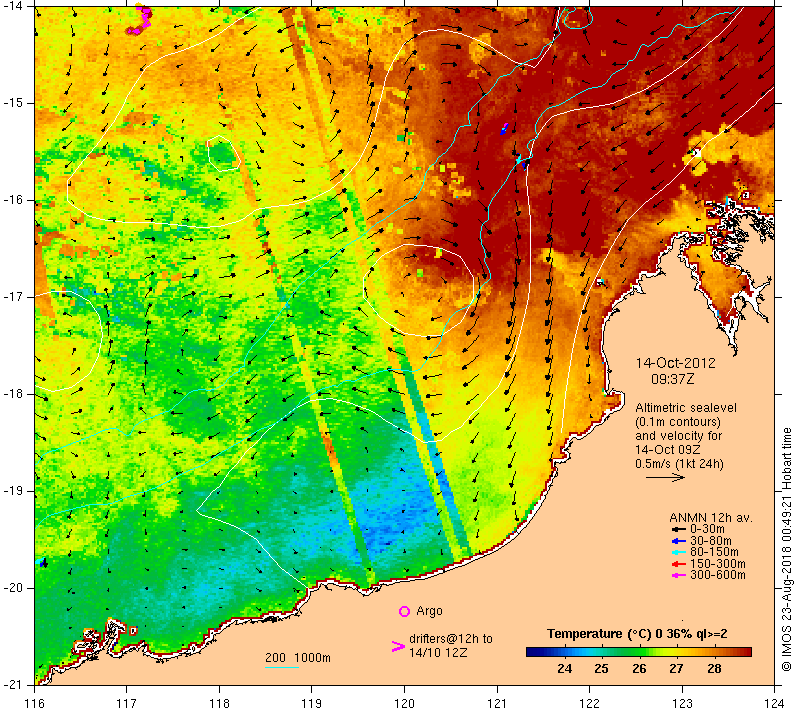800x710 pixels.
Task: Click the magenta drifters arrowhead symbol
Action: pyautogui.click(x=398, y=646)
